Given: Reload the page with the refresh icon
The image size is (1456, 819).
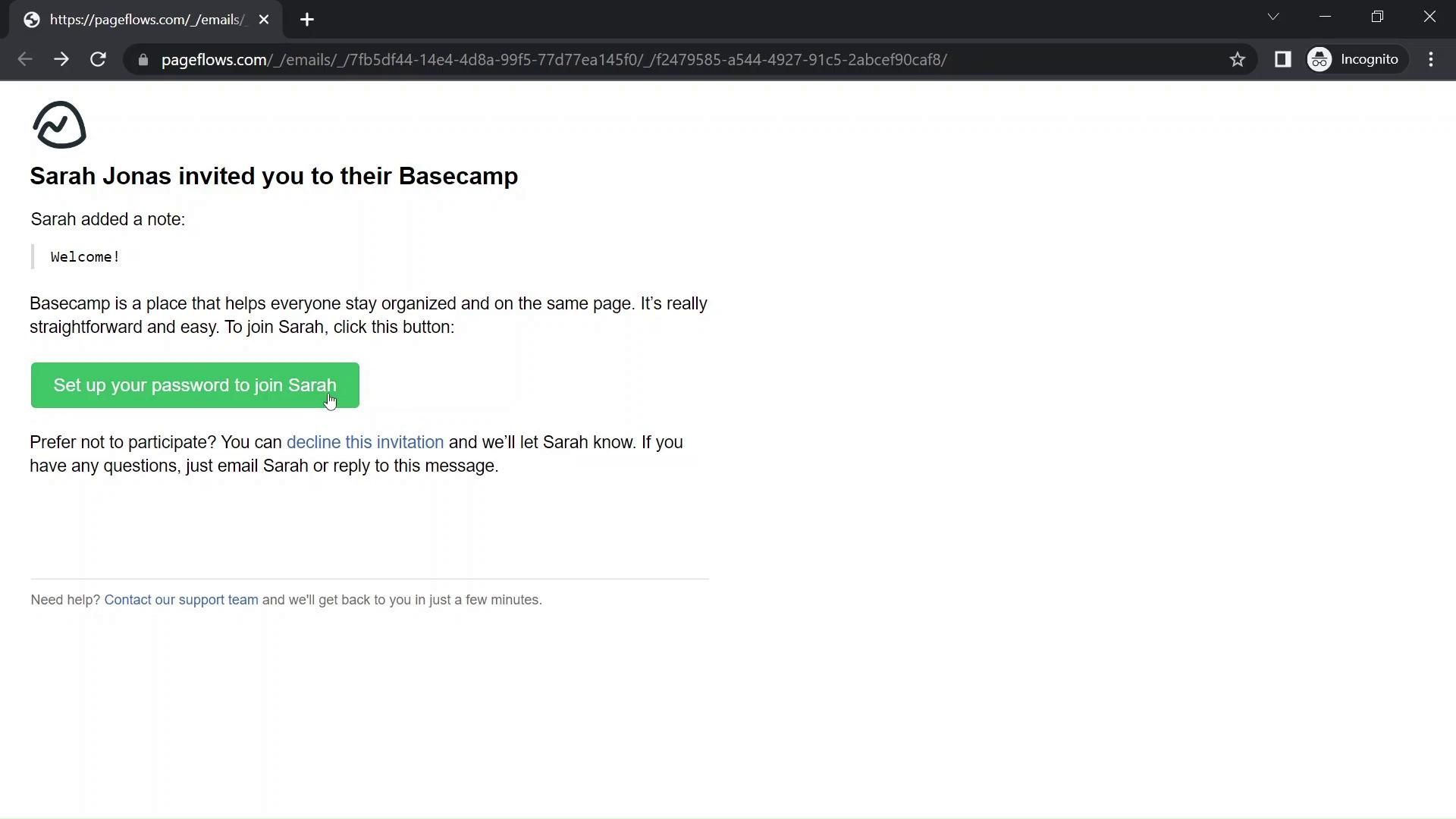Looking at the screenshot, I should tap(98, 59).
